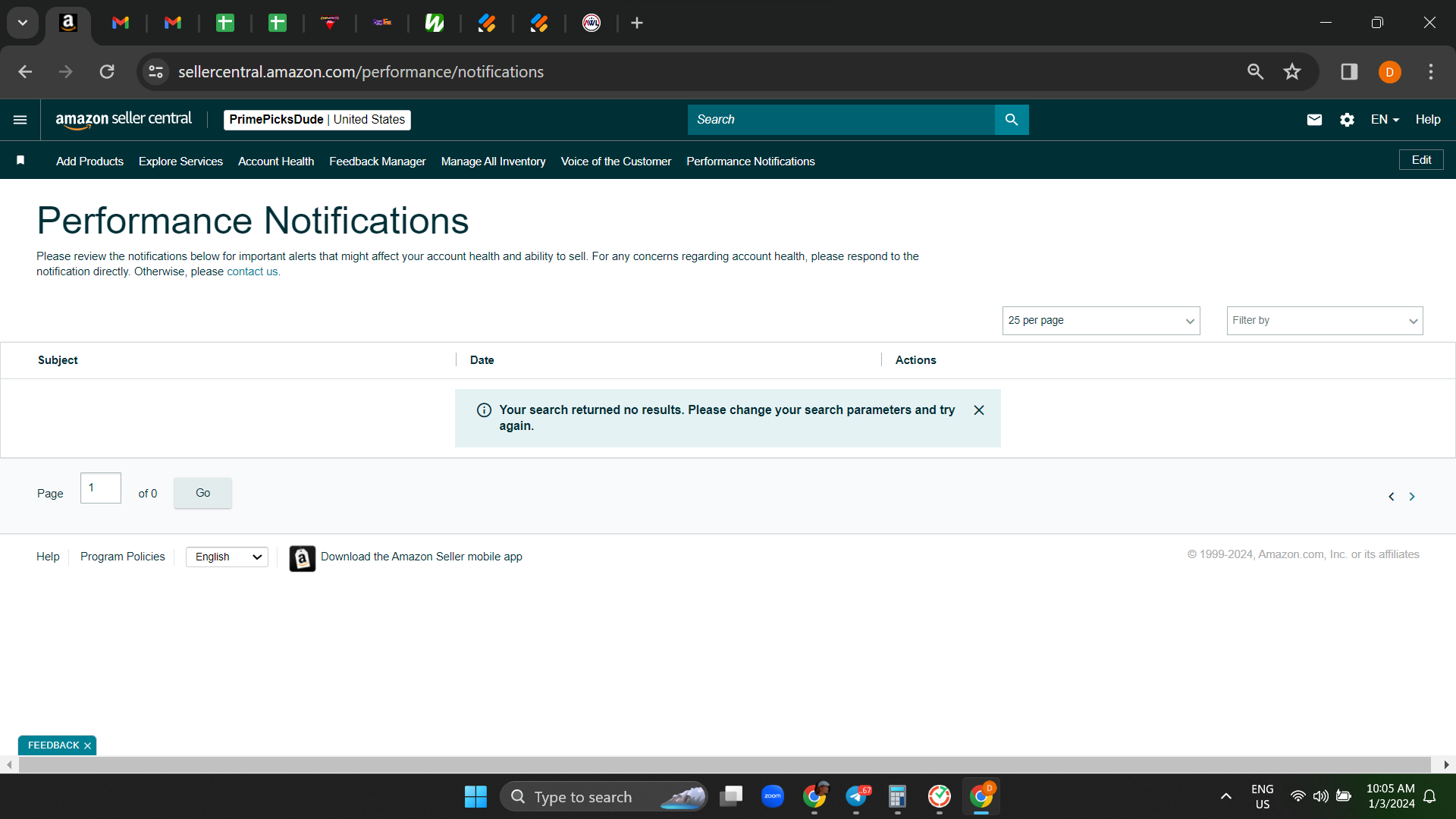Open the English language selector in footer
The width and height of the screenshot is (1456, 819).
[x=227, y=557]
